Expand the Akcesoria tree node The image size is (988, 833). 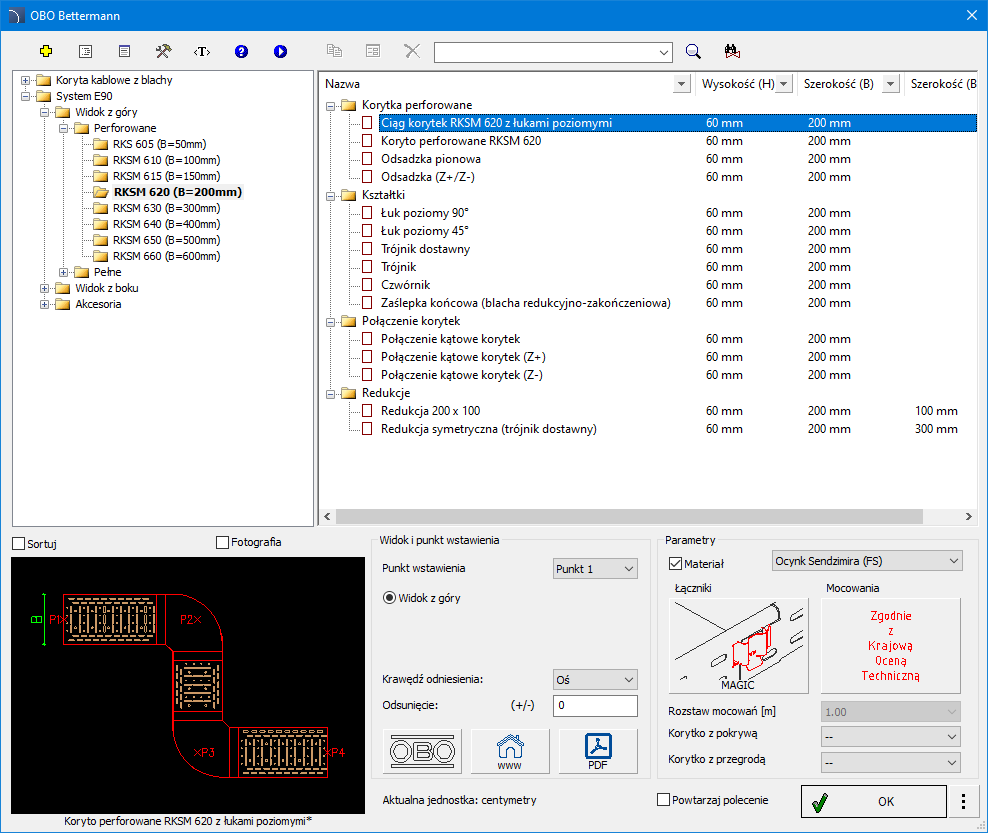point(45,304)
